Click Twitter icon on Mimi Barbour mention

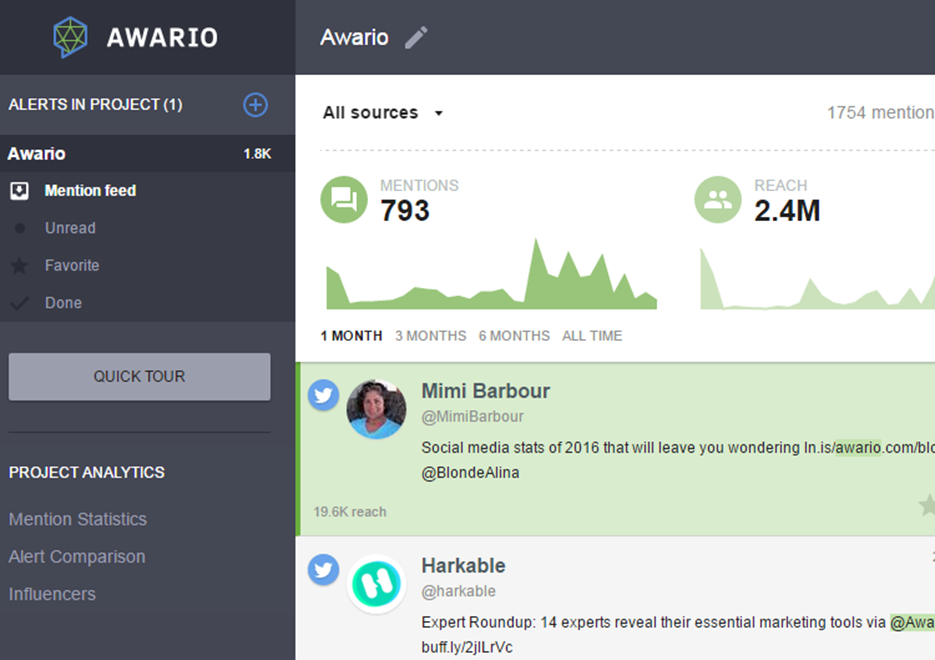coord(322,394)
